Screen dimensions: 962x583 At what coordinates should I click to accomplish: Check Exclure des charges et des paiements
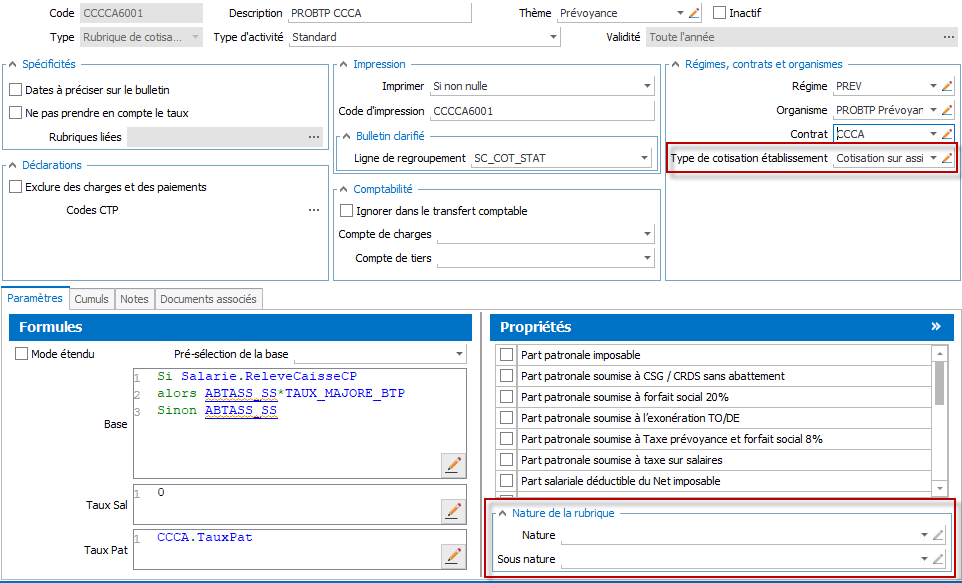click(15, 187)
